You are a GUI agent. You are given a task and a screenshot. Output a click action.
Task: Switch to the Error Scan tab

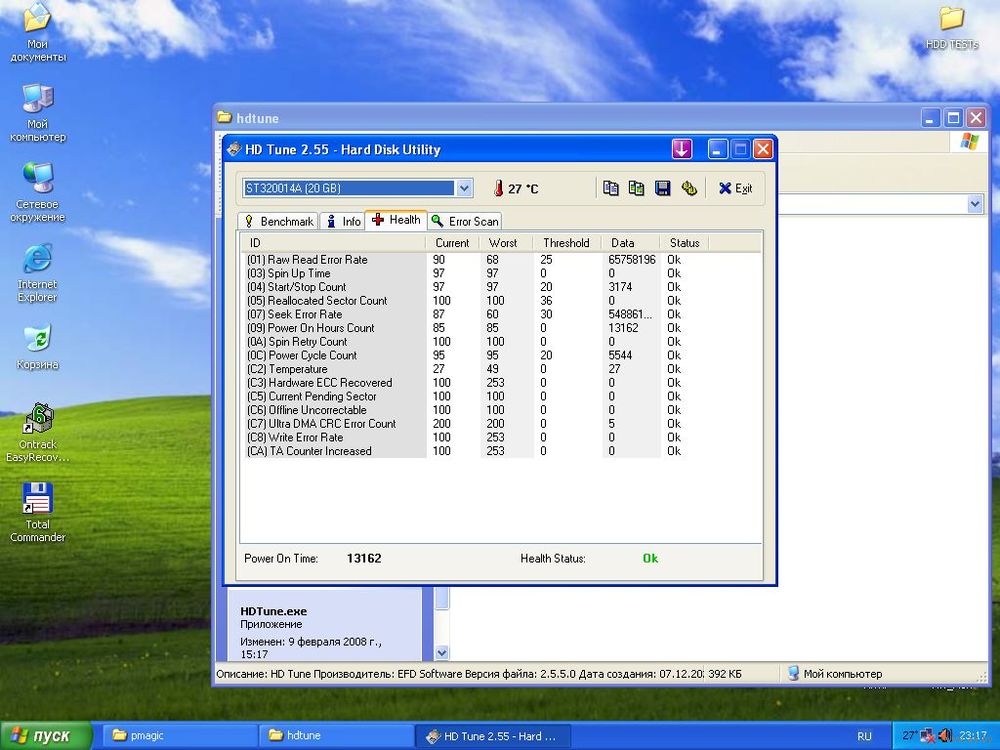click(x=465, y=221)
